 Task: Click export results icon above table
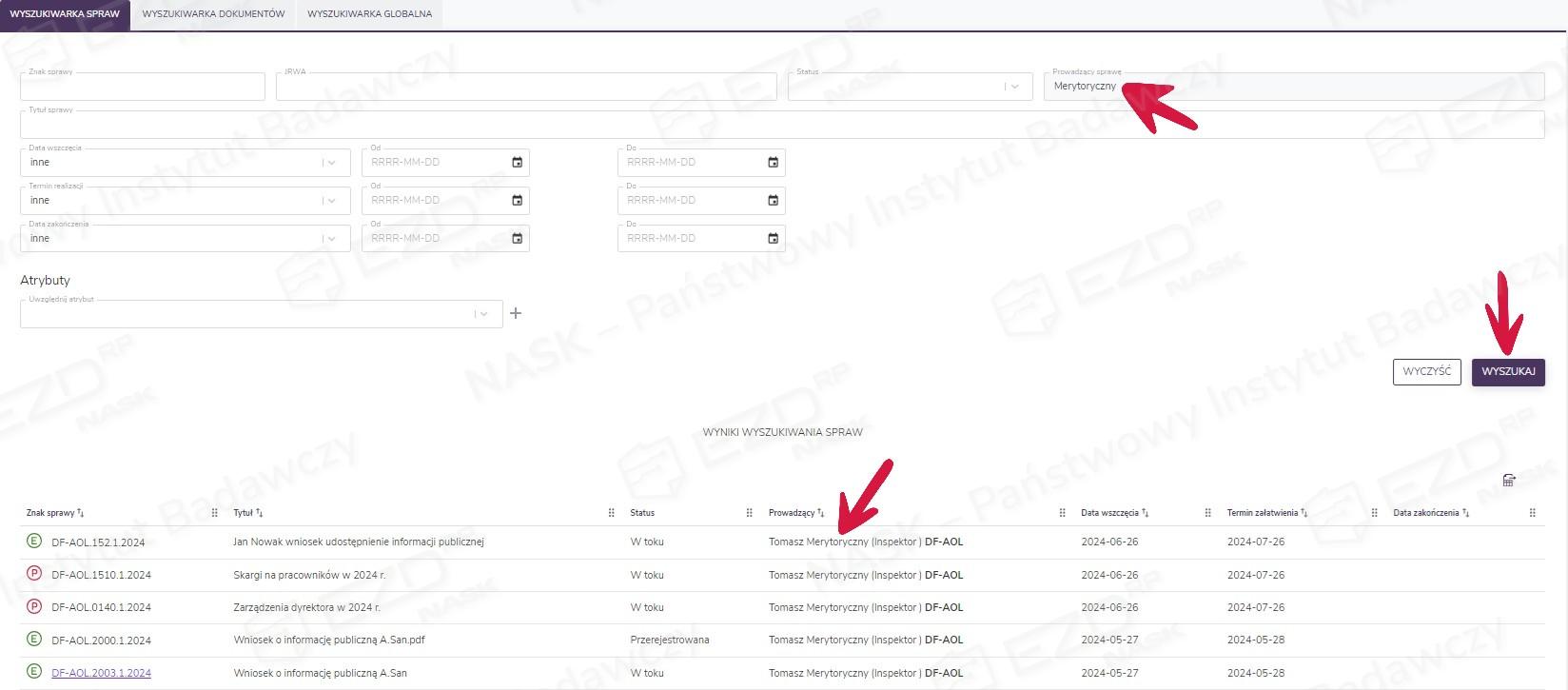click(1508, 480)
